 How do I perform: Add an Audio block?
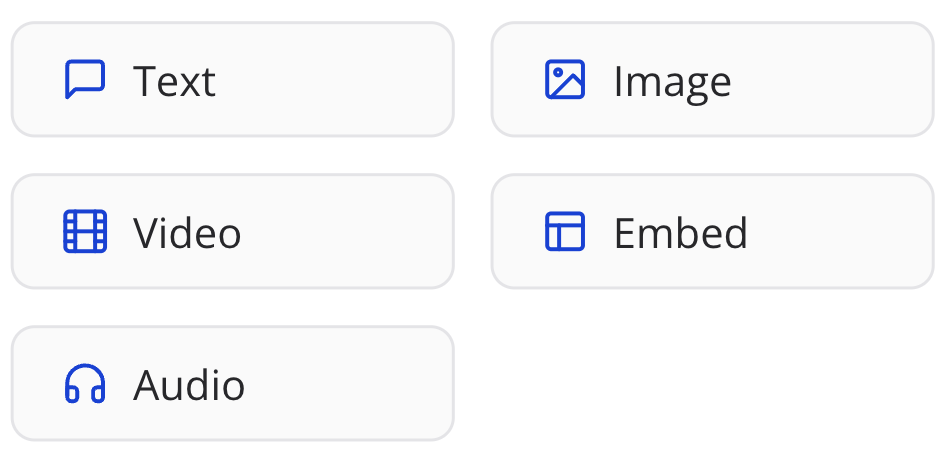coord(232,384)
